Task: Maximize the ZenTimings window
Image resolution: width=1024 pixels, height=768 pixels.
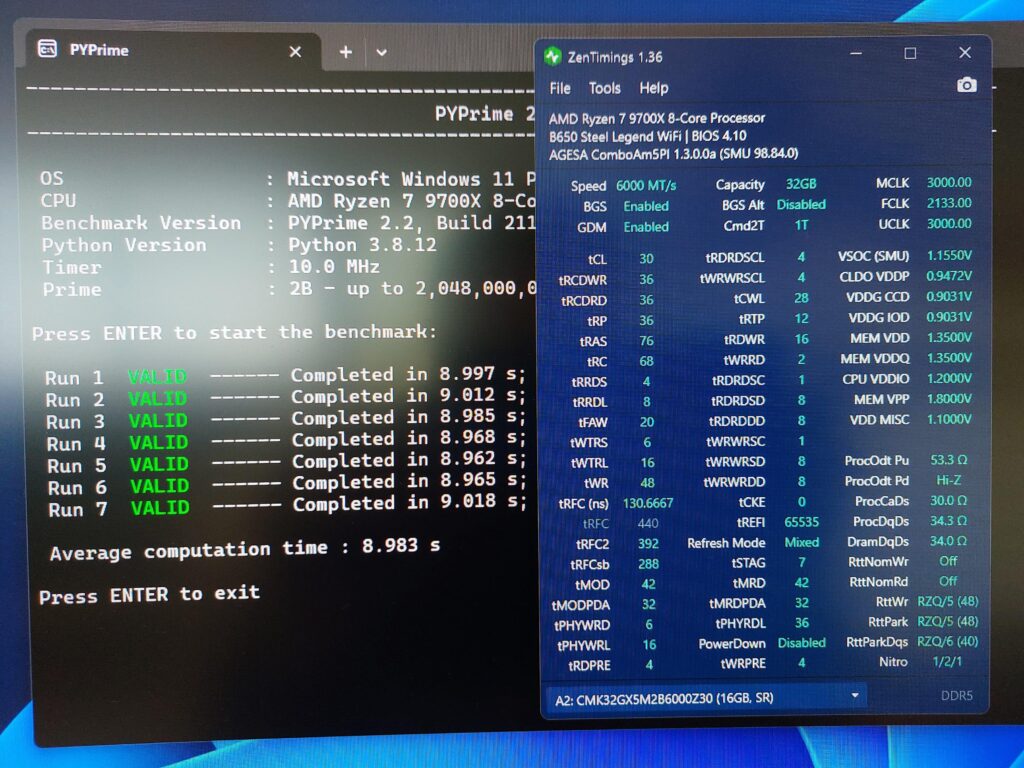Action: click(910, 54)
